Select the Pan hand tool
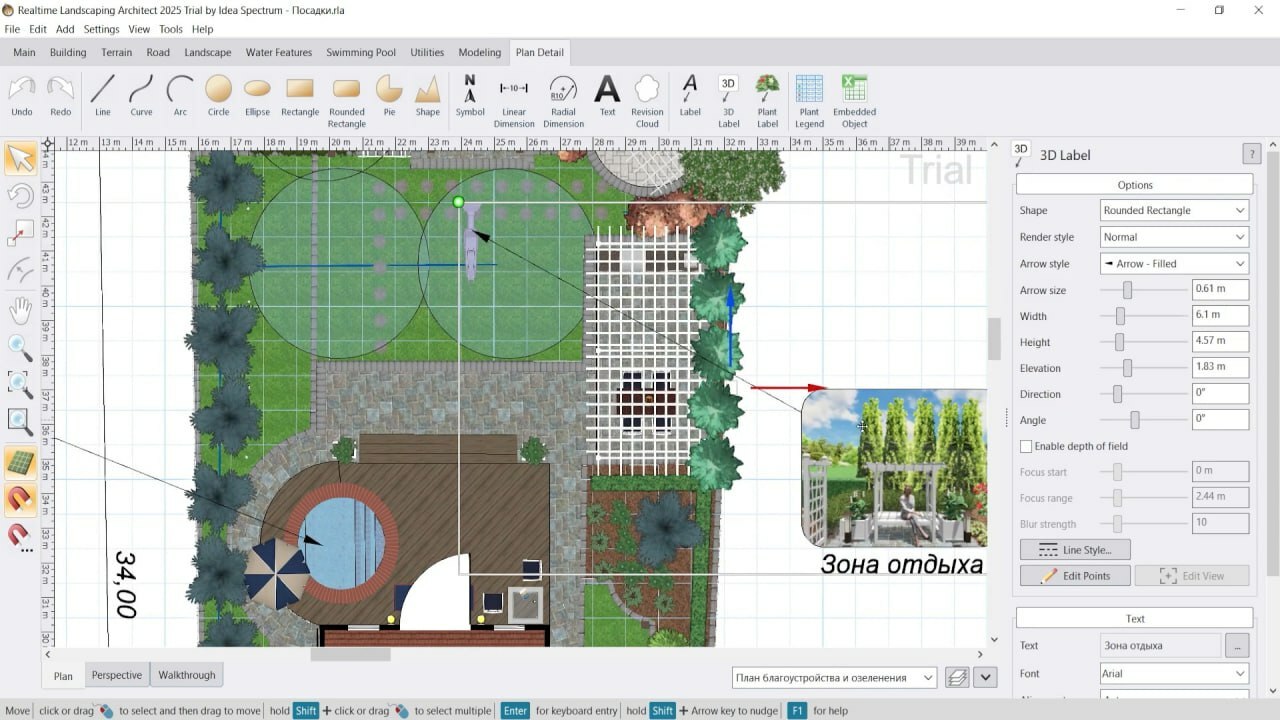 click(x=20, y=311)
